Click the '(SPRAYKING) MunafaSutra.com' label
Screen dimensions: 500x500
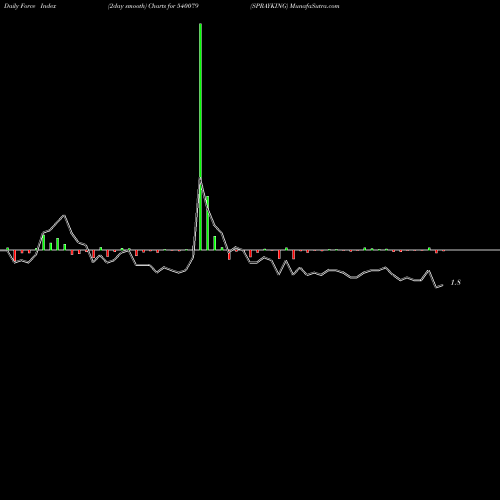tap(295, 6)
